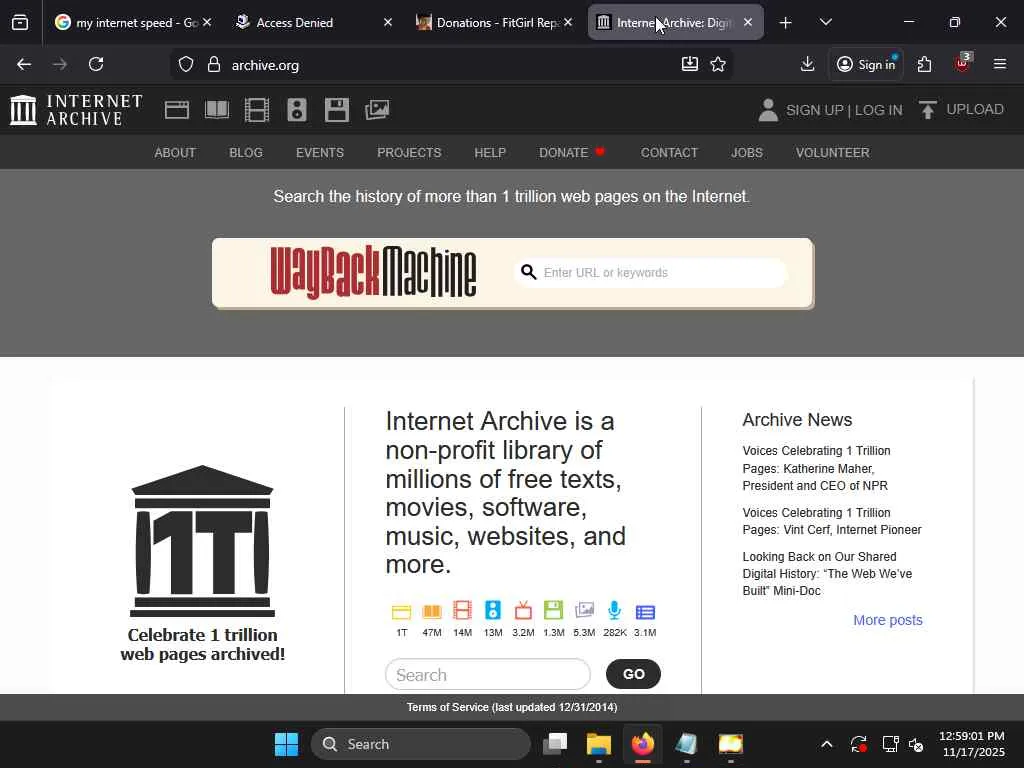Bookmark this page with the star
1024x768 pixels.
(718, 64)
